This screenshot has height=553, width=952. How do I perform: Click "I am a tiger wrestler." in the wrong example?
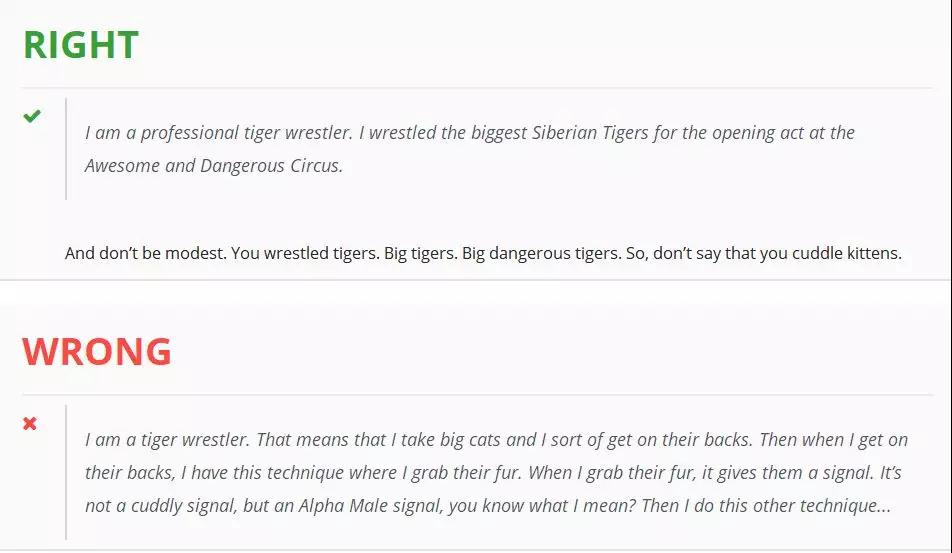click(x=166, y=440)
